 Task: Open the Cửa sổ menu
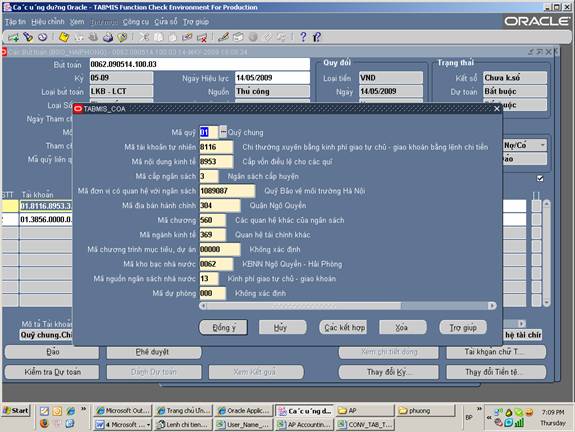point(166,22)
